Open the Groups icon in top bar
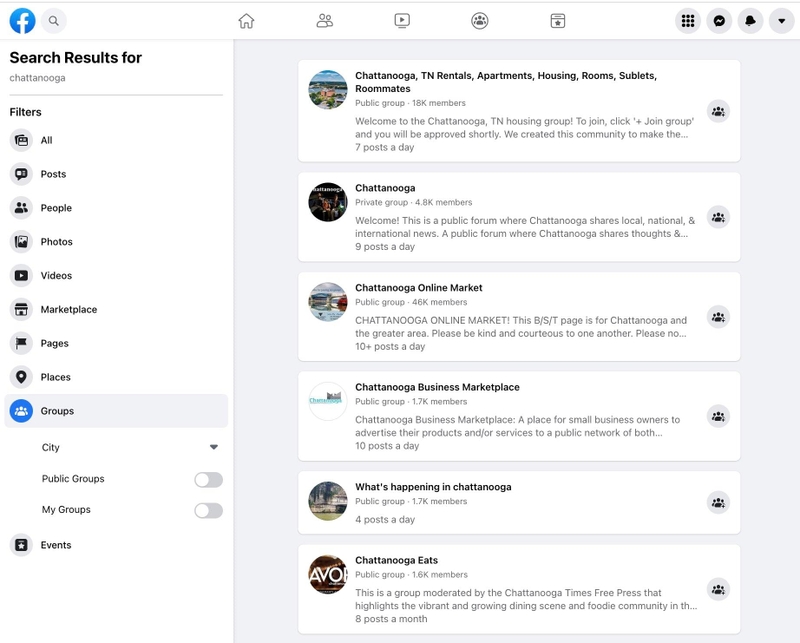 click(480, 21)
